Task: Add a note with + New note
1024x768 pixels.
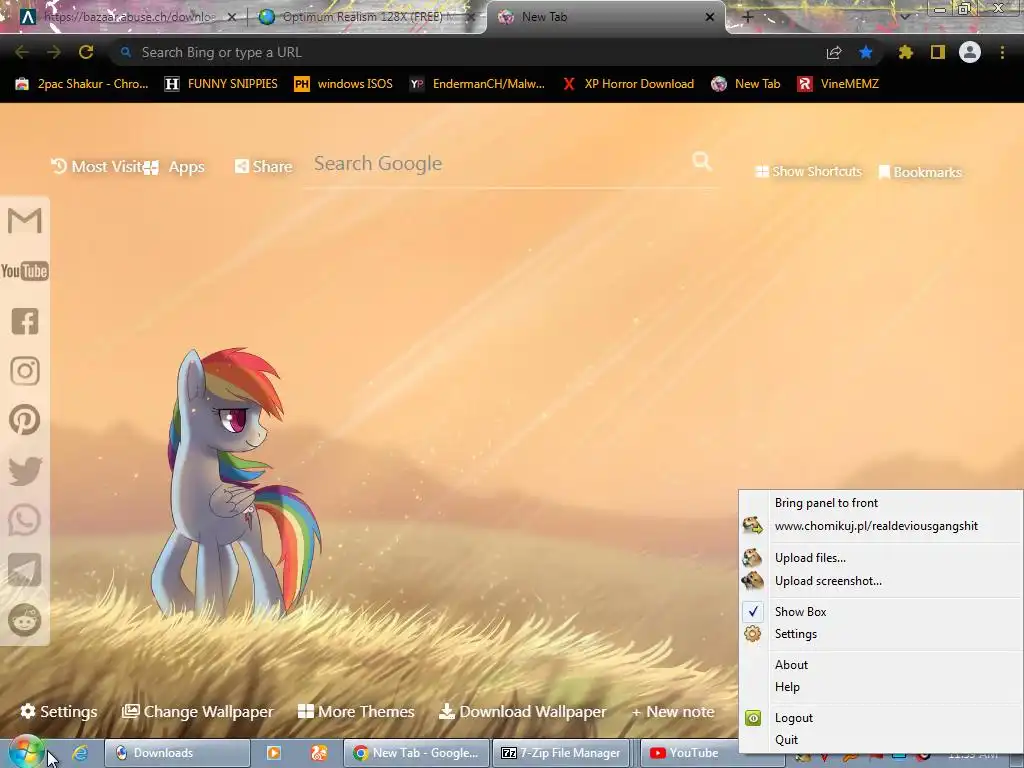Action: tap(673, 711)
